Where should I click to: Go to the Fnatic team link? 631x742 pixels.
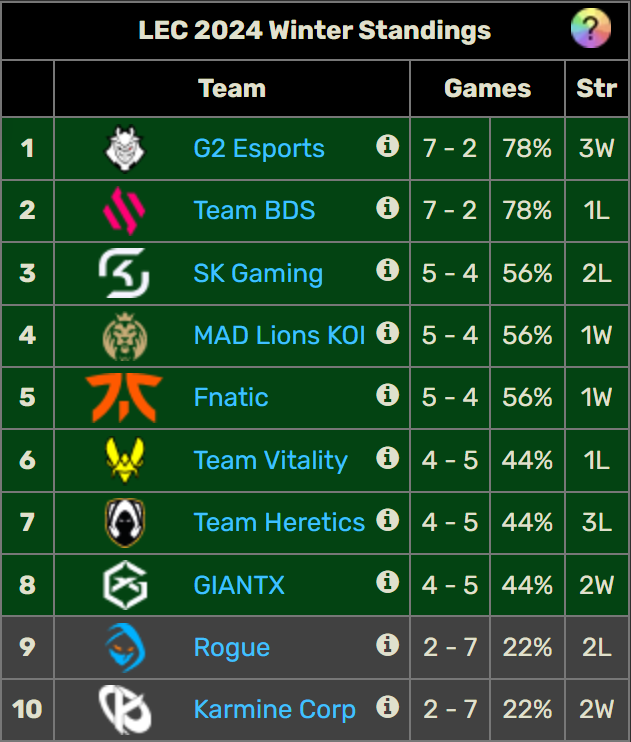(x=231, y=397)
